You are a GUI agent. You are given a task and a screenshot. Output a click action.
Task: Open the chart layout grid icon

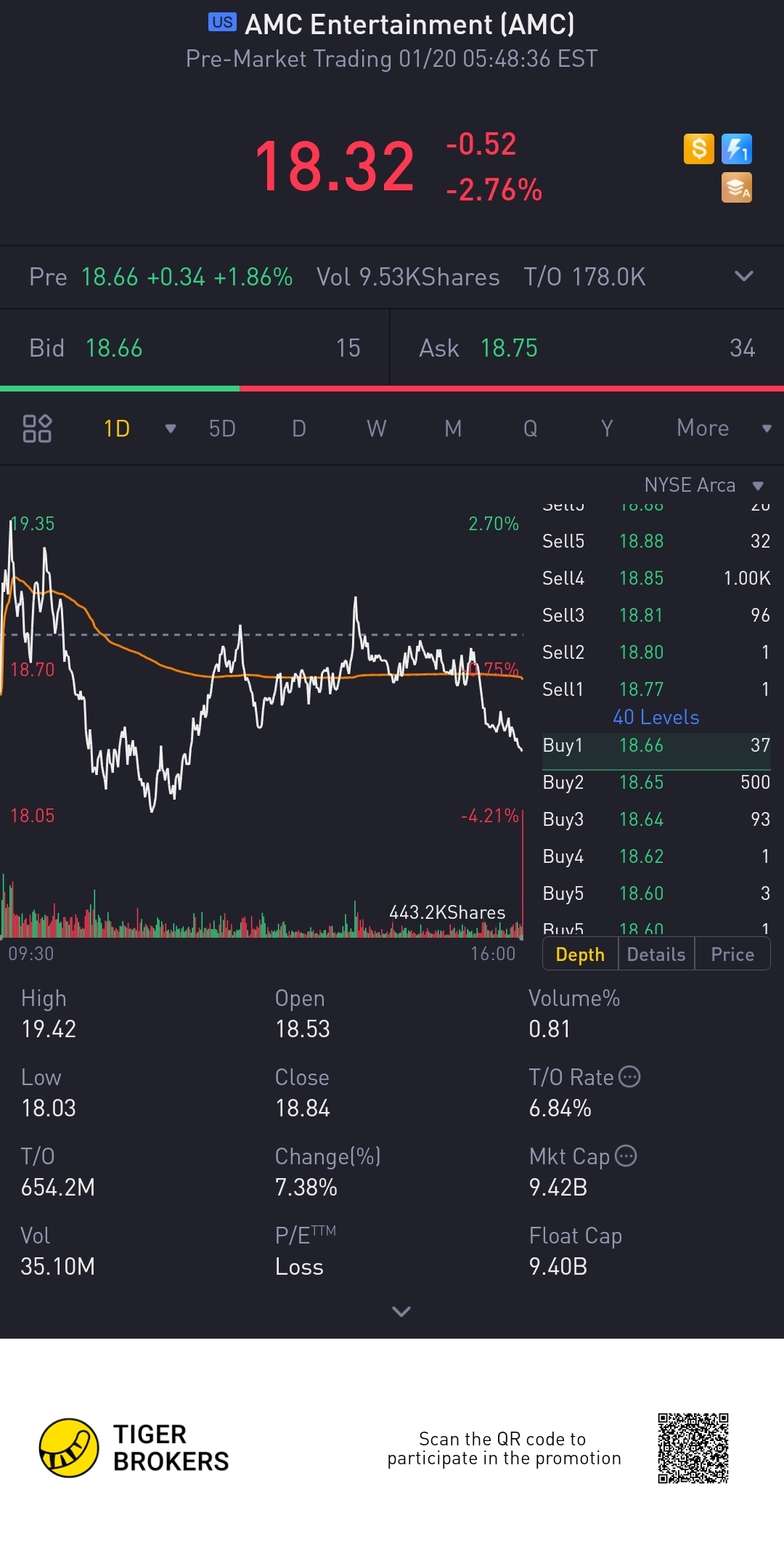point(37,429)
